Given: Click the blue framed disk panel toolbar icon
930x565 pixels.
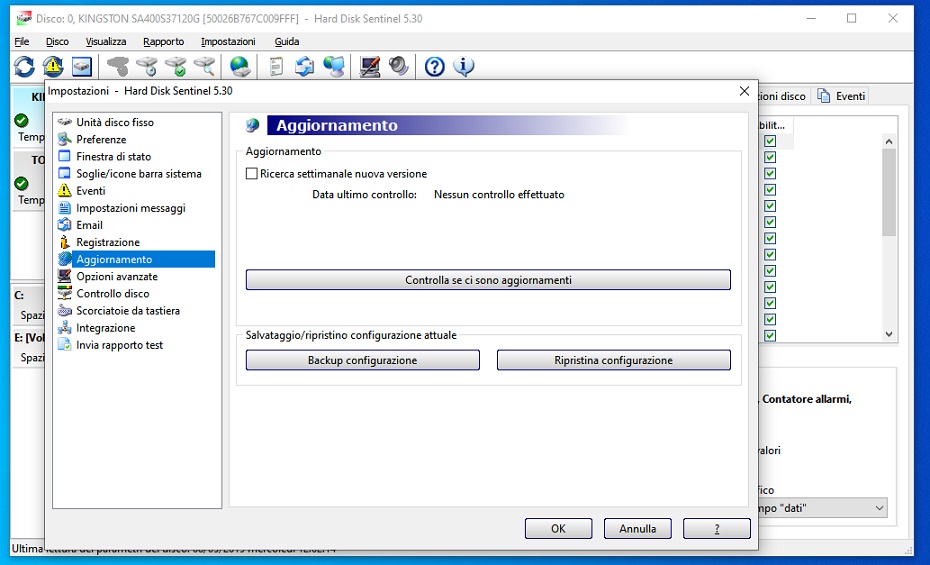Looking at the screenshot, I should pos(82,66).
